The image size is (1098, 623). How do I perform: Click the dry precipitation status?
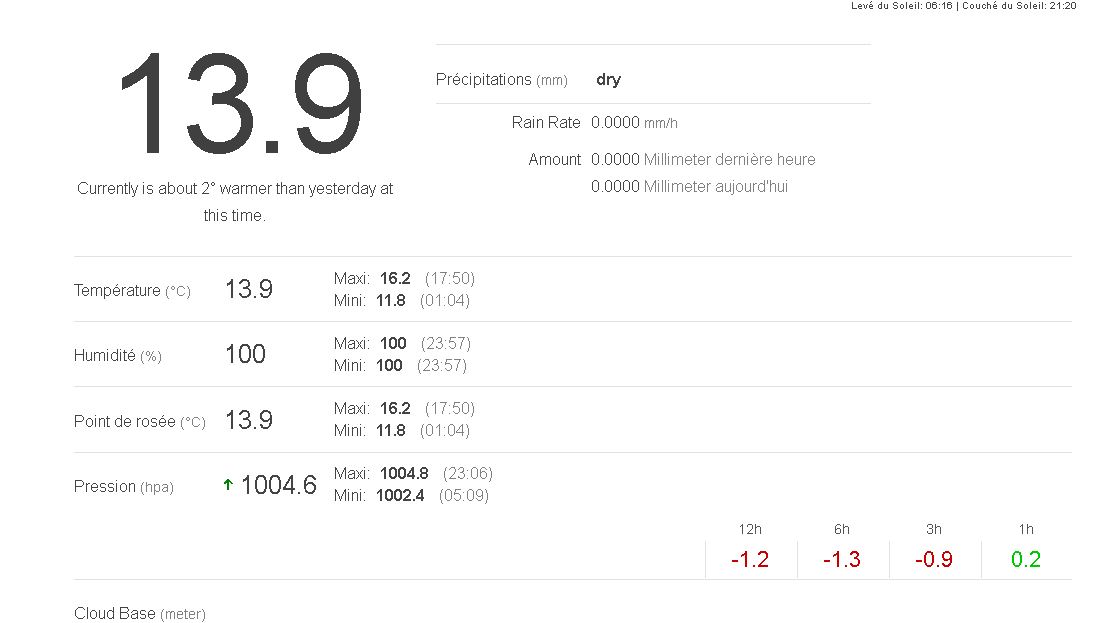pyautogui.click(x=608, y=80)
